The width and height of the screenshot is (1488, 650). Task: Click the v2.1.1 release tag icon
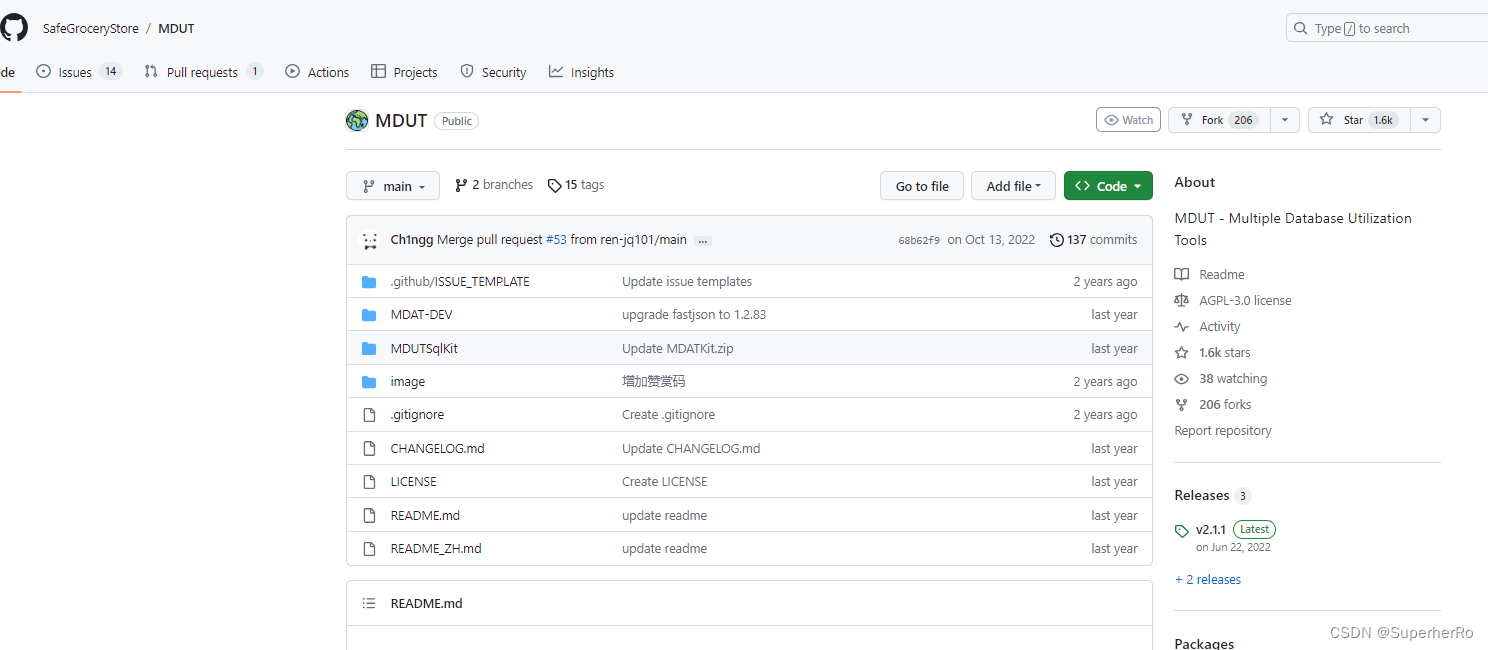1182,531
